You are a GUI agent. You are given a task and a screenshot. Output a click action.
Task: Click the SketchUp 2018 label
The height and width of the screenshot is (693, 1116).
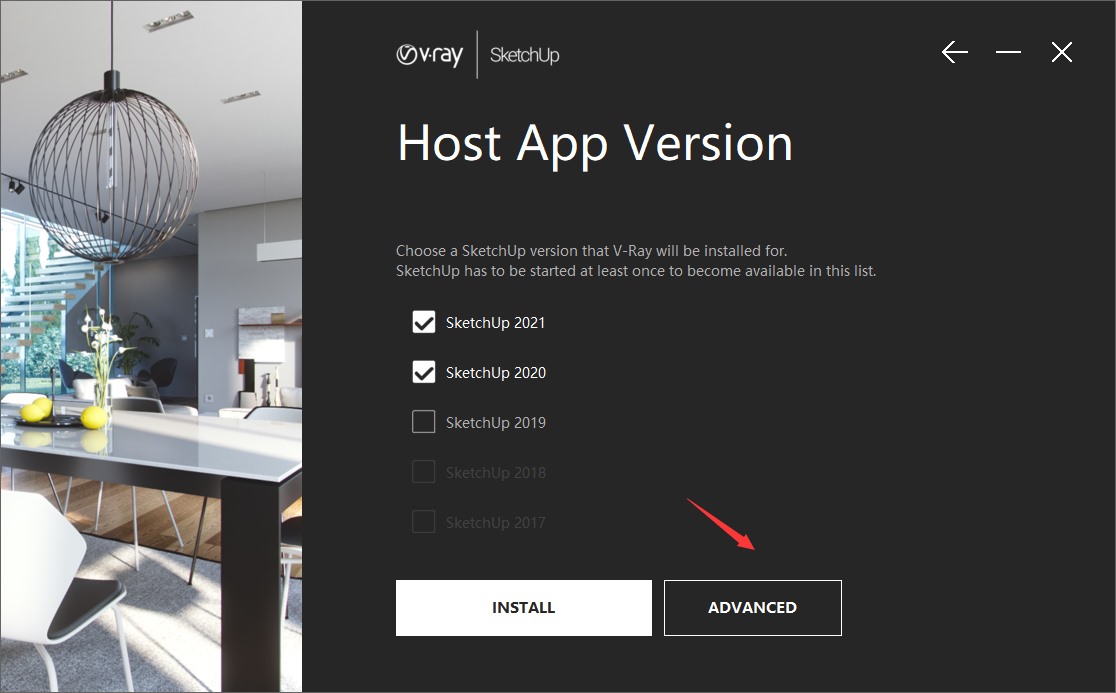pos(496,472)
